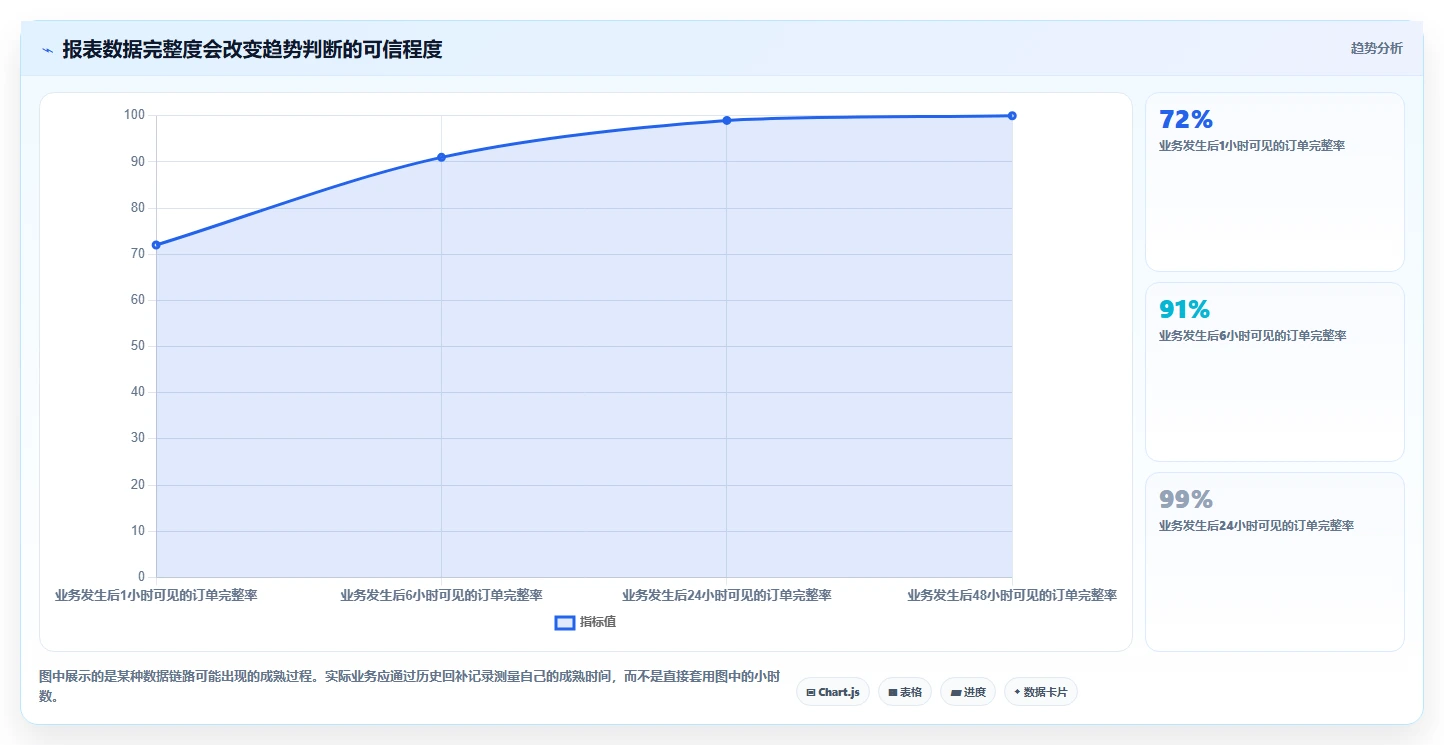Image resolution: width=1444 pixels, height=745 pixels.
Task: Select the 表格 tag
Action: point(905,692)
